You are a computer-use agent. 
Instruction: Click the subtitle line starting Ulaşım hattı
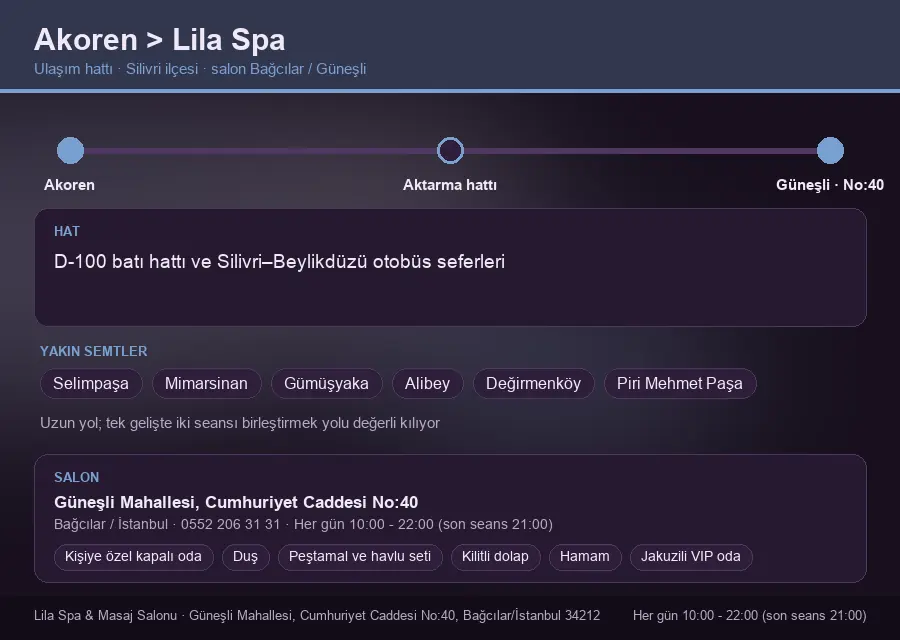(200, 69)
